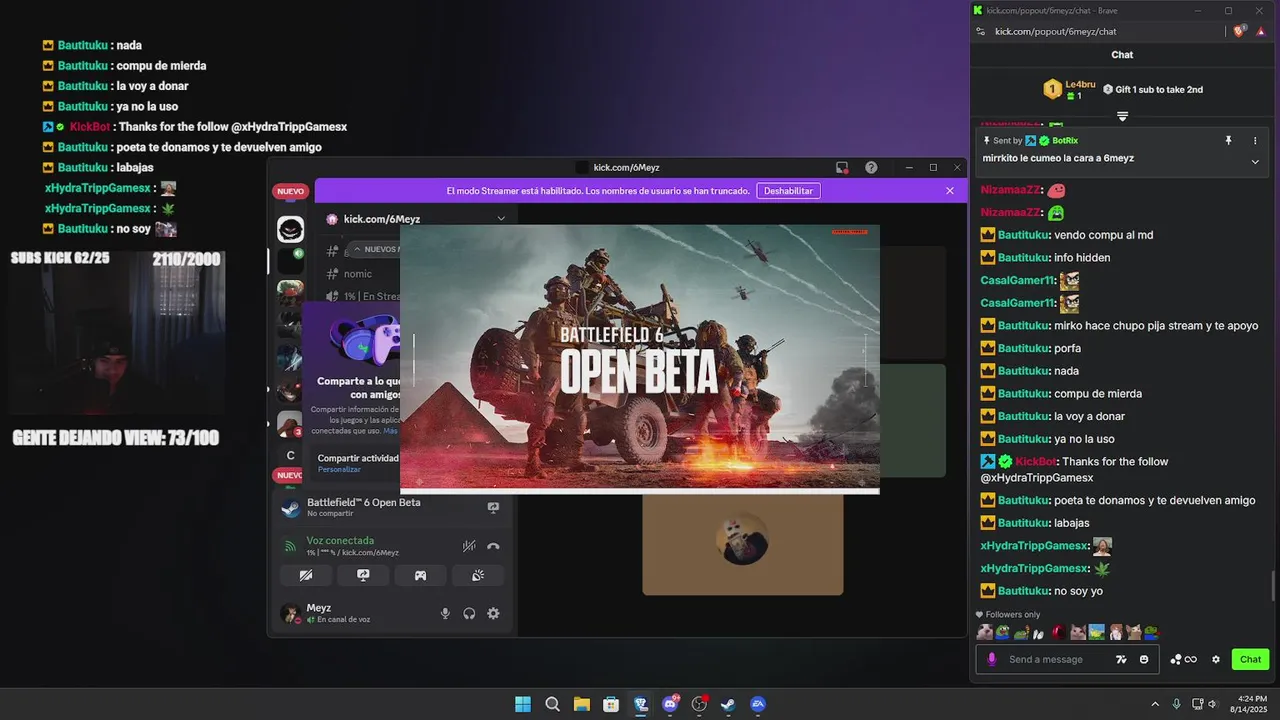Expand the pinned message chevron
1280x720 pixels.
1255,161
